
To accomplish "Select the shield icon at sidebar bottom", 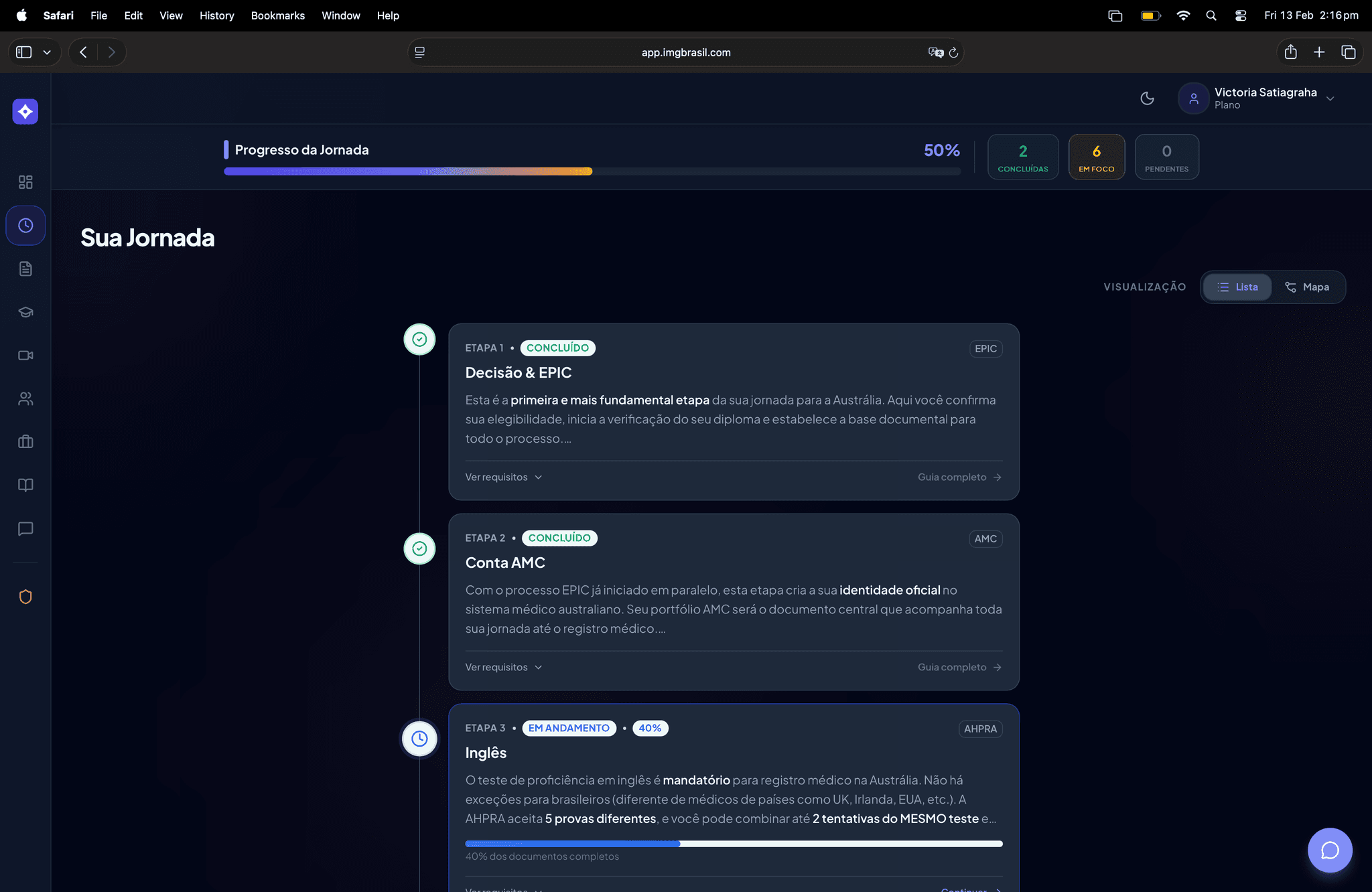I will click(x=25, y=597).
